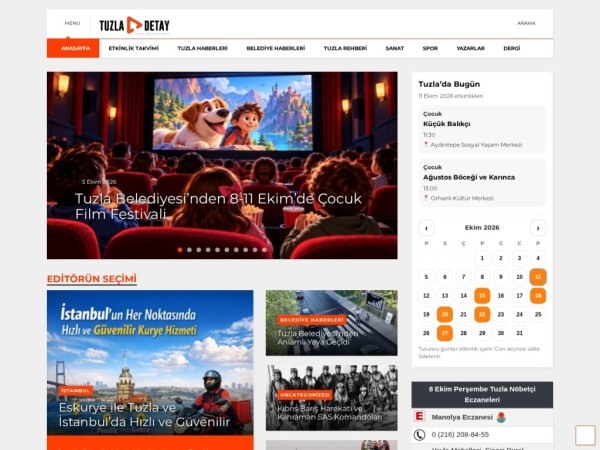Open the MENU button in header
The height and width of the screenshot is (450, 600).
pyautogui.click(x=72, y=23)
